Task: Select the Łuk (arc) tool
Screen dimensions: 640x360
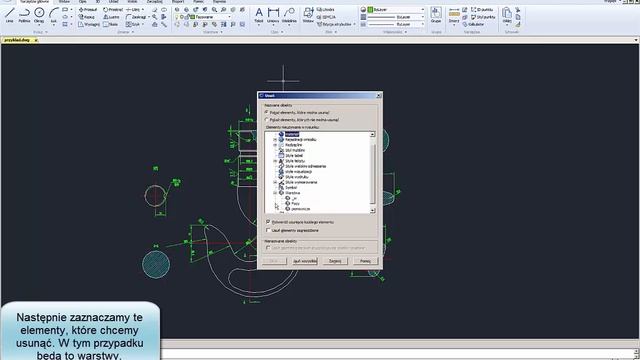Action: [53, 16]
